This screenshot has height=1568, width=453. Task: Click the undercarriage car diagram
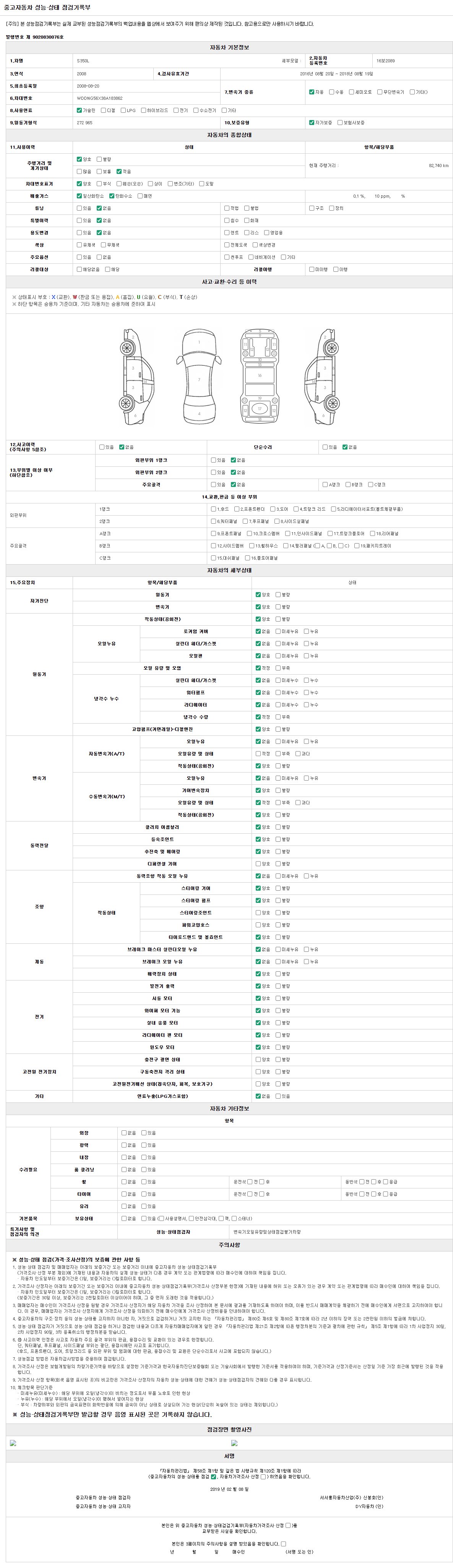click(x=260, y=377)
